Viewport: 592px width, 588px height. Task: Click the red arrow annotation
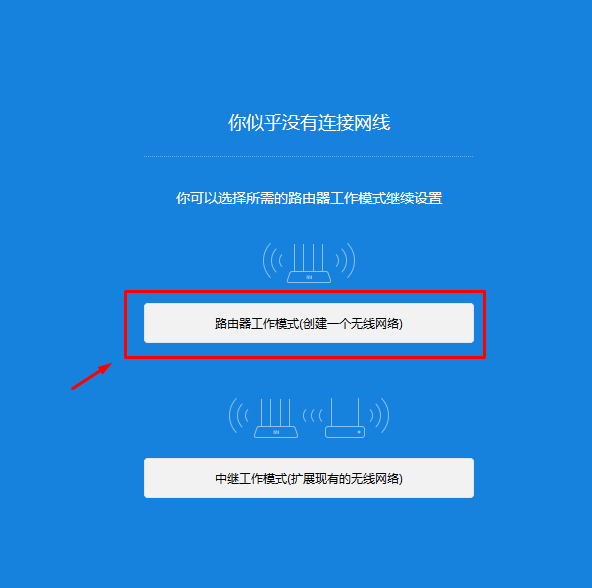92,376
